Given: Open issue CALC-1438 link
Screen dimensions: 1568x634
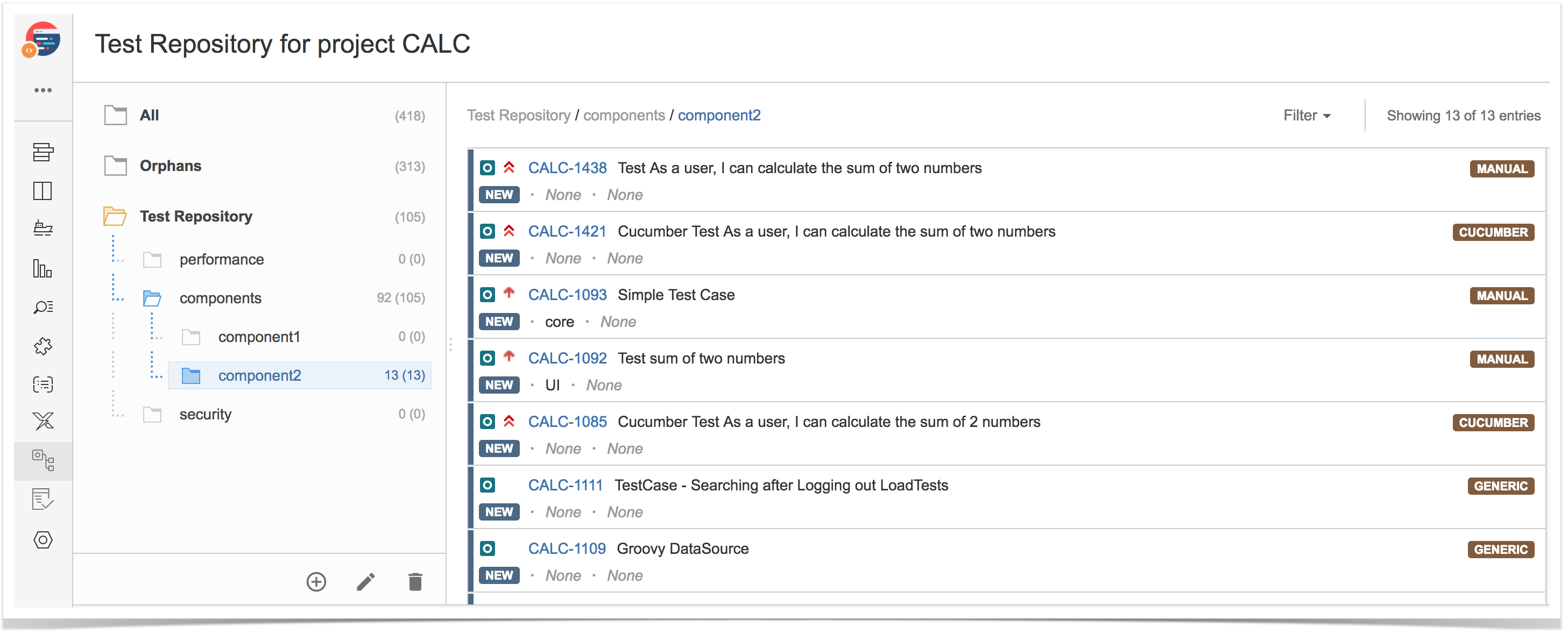Looking at the screenshot, I should pos(567,168).
